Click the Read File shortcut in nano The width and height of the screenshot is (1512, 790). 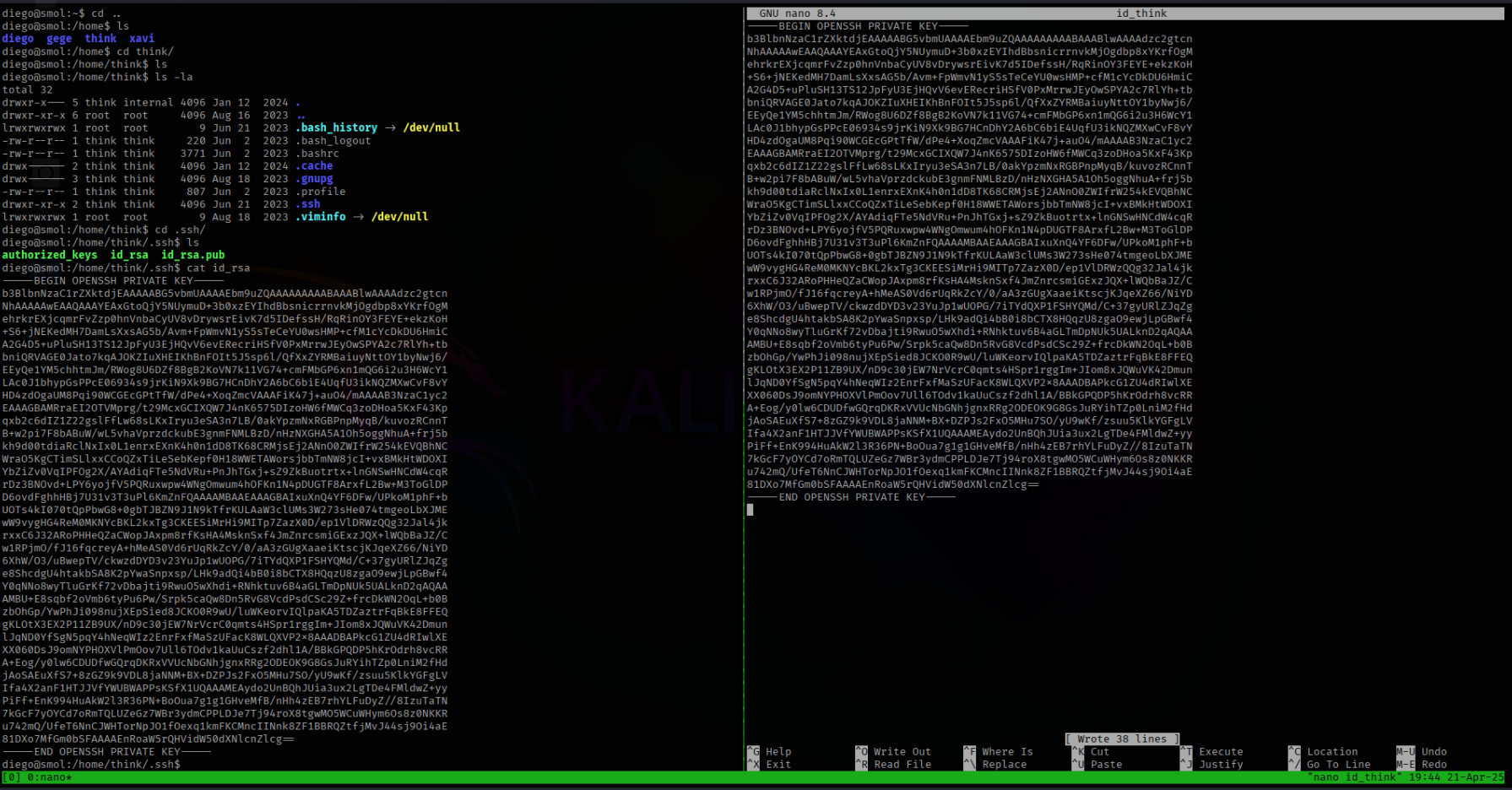[893, 765]
